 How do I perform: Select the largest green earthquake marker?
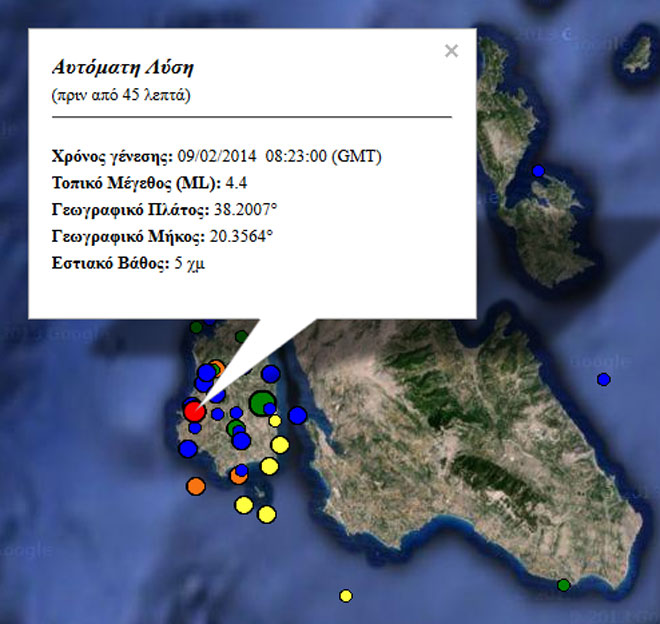pos(261,403)
